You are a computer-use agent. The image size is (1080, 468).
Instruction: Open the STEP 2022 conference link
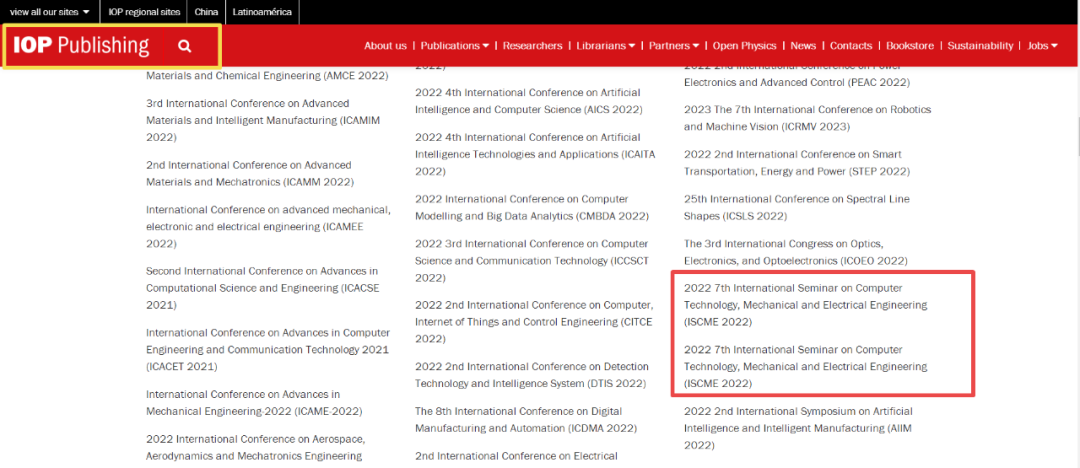click(x=797, y=163)
